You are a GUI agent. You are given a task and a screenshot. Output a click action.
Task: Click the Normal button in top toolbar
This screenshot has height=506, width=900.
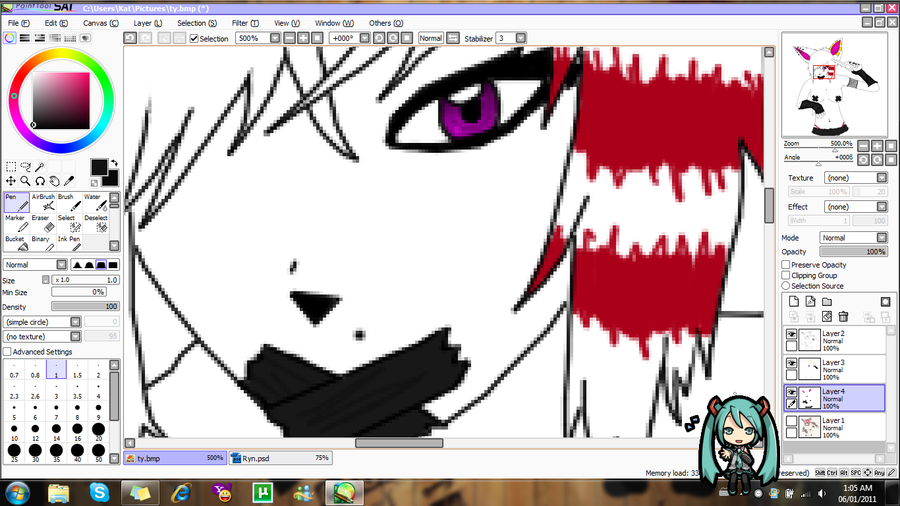coord(430,38)
